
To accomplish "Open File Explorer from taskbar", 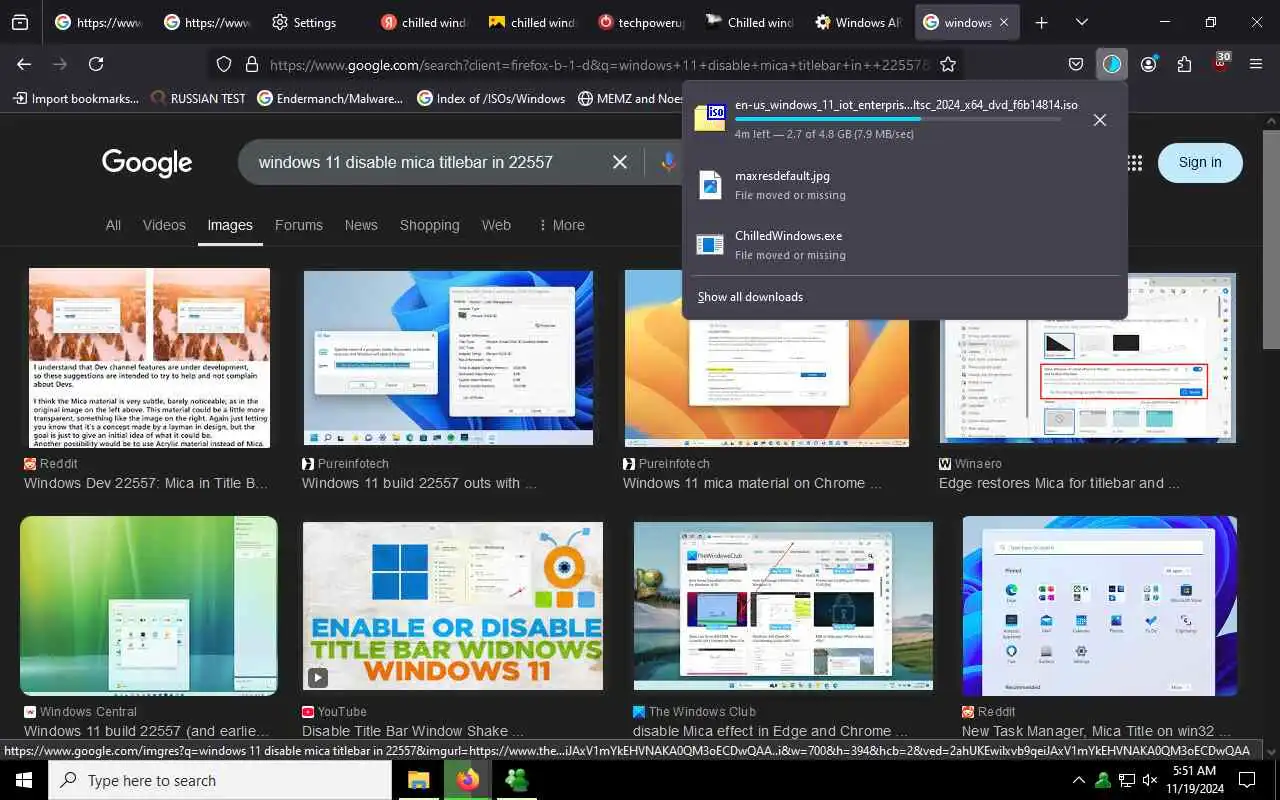I will coord(419,780).
